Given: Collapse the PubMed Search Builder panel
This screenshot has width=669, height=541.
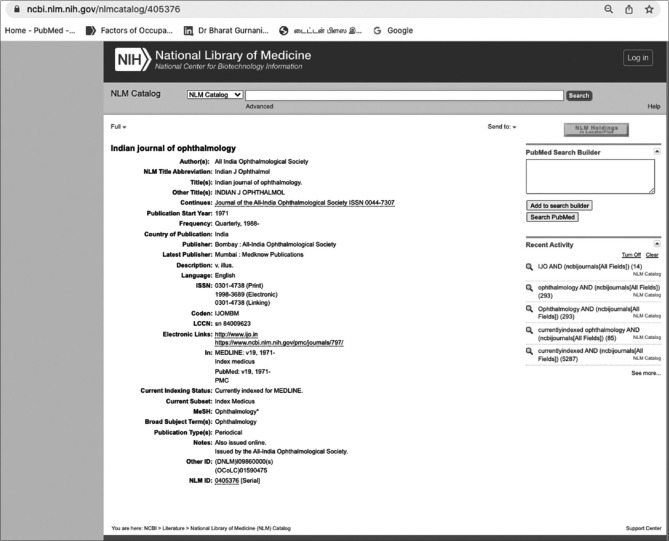Looking at the screenshot, I should [657, 151].
